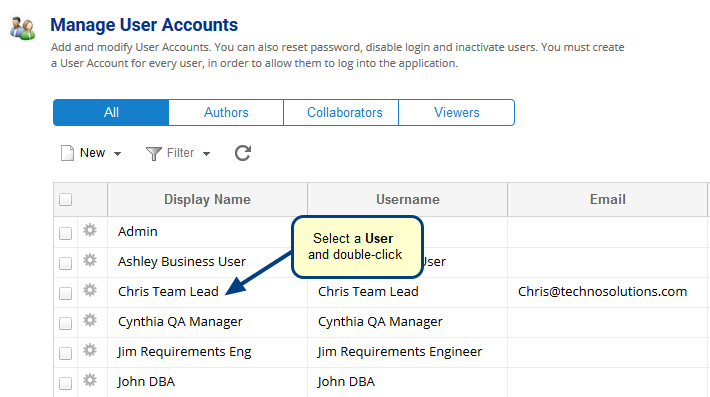Open gear menu for Admin row
Image resolution: width=710 pixels, height=397 pixels.
pyautogui.click(x=90, y=230)
